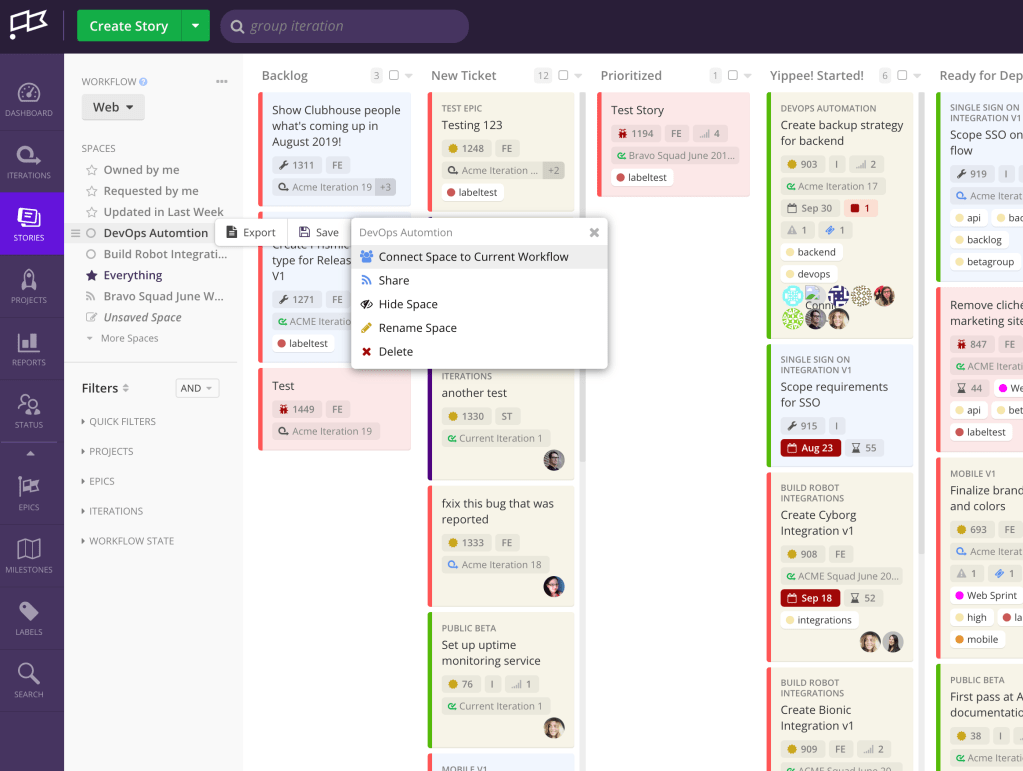Select Rename Space from the context menu

[x=416, y=327]
